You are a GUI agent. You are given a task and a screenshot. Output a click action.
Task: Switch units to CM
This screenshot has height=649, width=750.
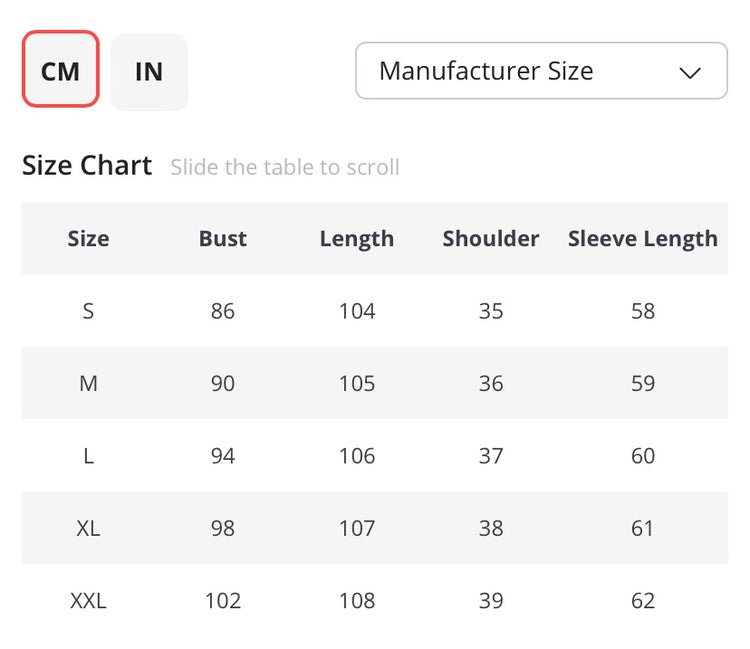point(60,71)
